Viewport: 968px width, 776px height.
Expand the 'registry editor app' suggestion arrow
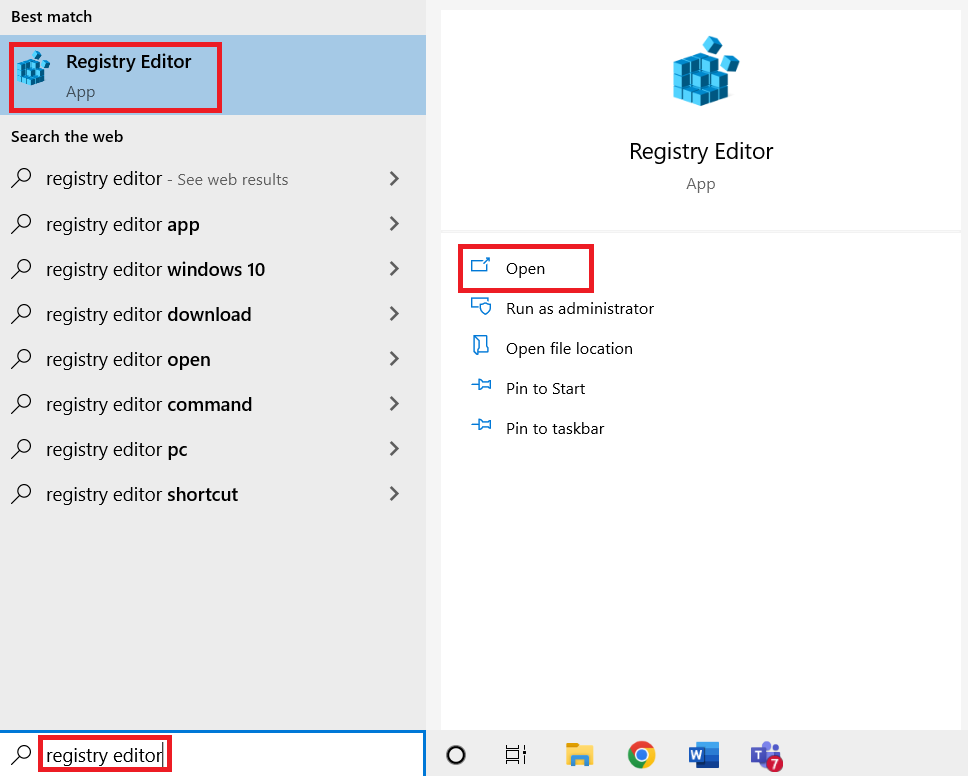point(394,224)
